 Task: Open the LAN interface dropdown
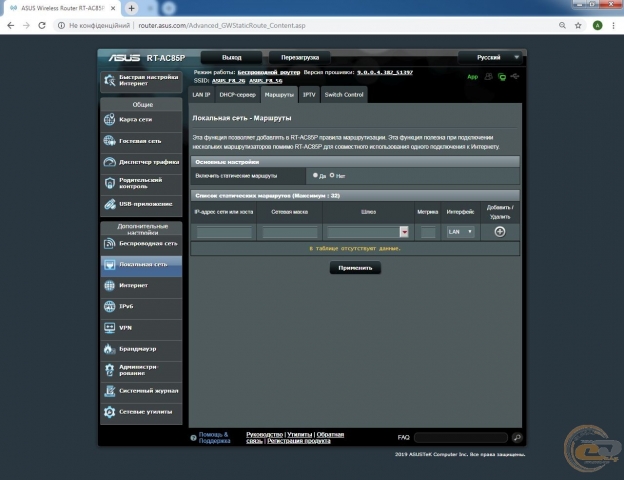(460, 232)
